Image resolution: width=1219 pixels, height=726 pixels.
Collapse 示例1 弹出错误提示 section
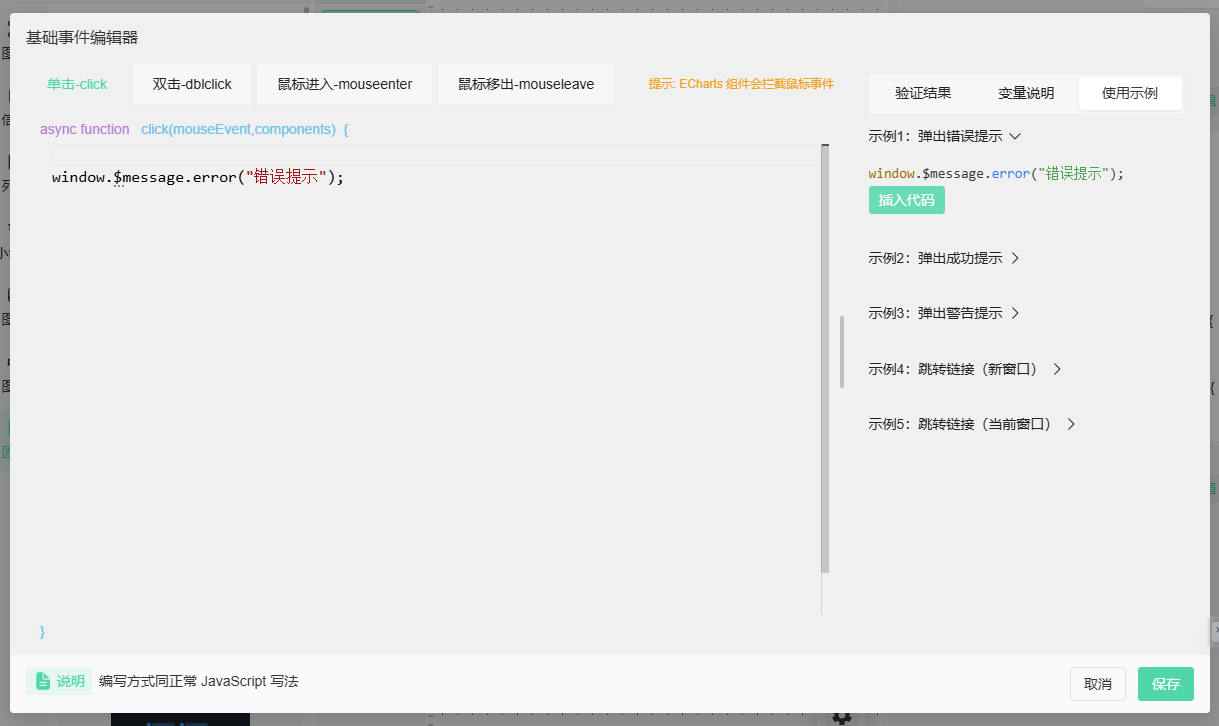pyautogui.click(x=944, y=136)
